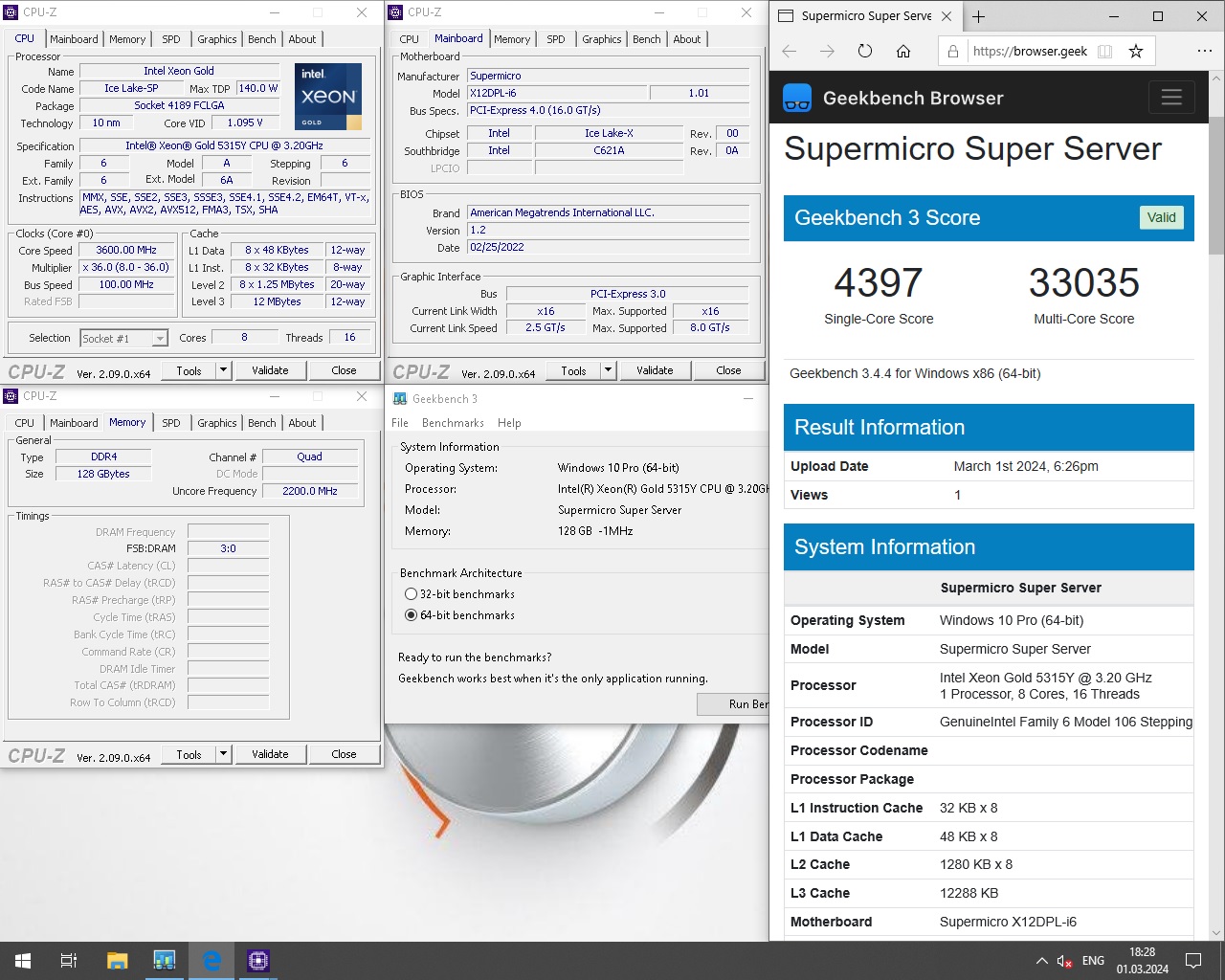Click the Threads count field showing 16

(350, 337)
